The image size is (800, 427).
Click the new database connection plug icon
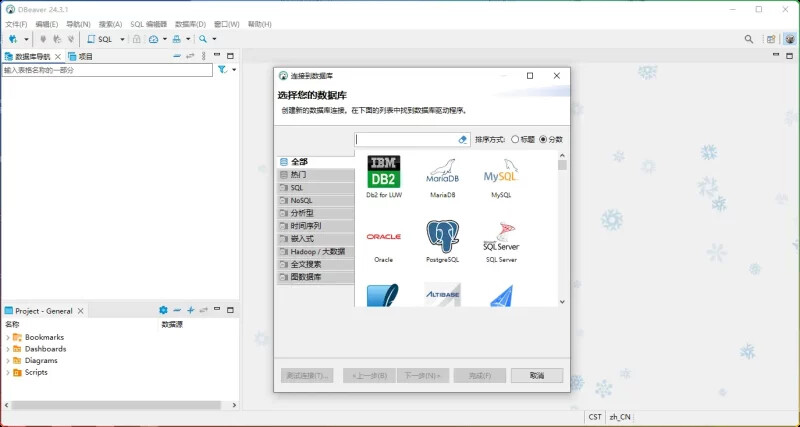pyautogui.click(x=13, y=39)
